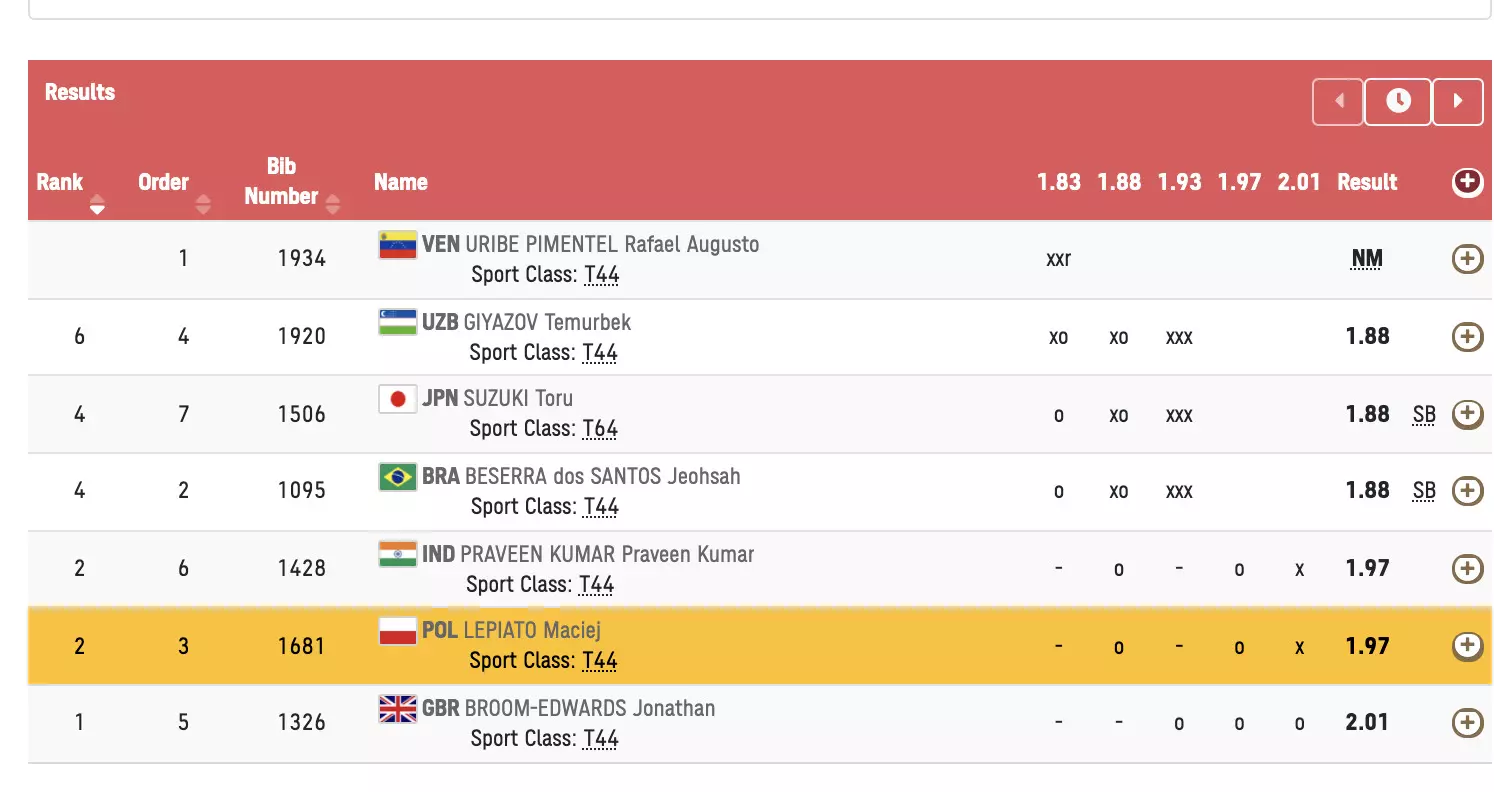This screenshot has width=1494, height=792.
Task: Click the Venezuela flag icon
Action: (x=397, y=245)
